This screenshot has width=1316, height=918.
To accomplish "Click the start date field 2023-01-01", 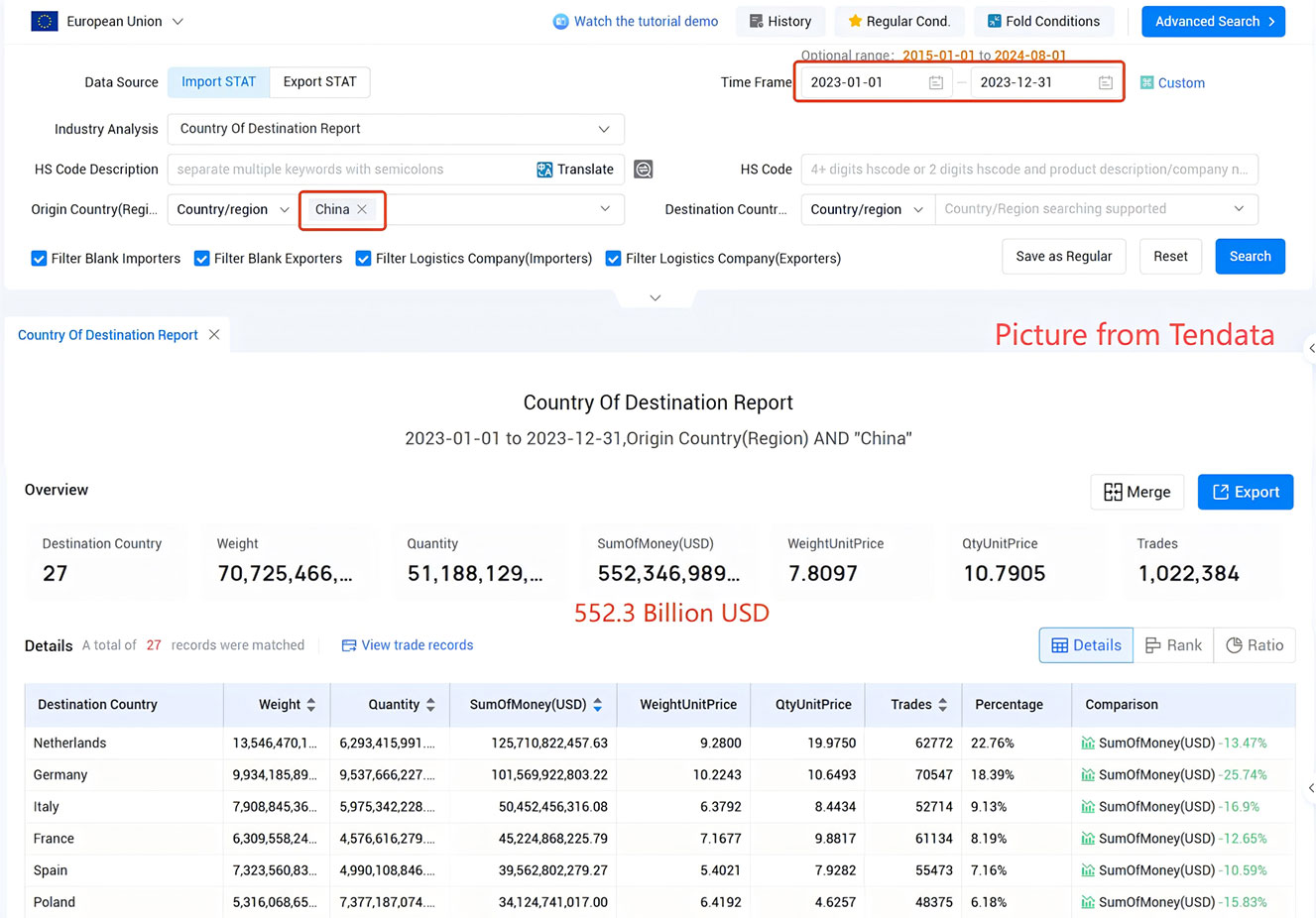I will (875, 82).
